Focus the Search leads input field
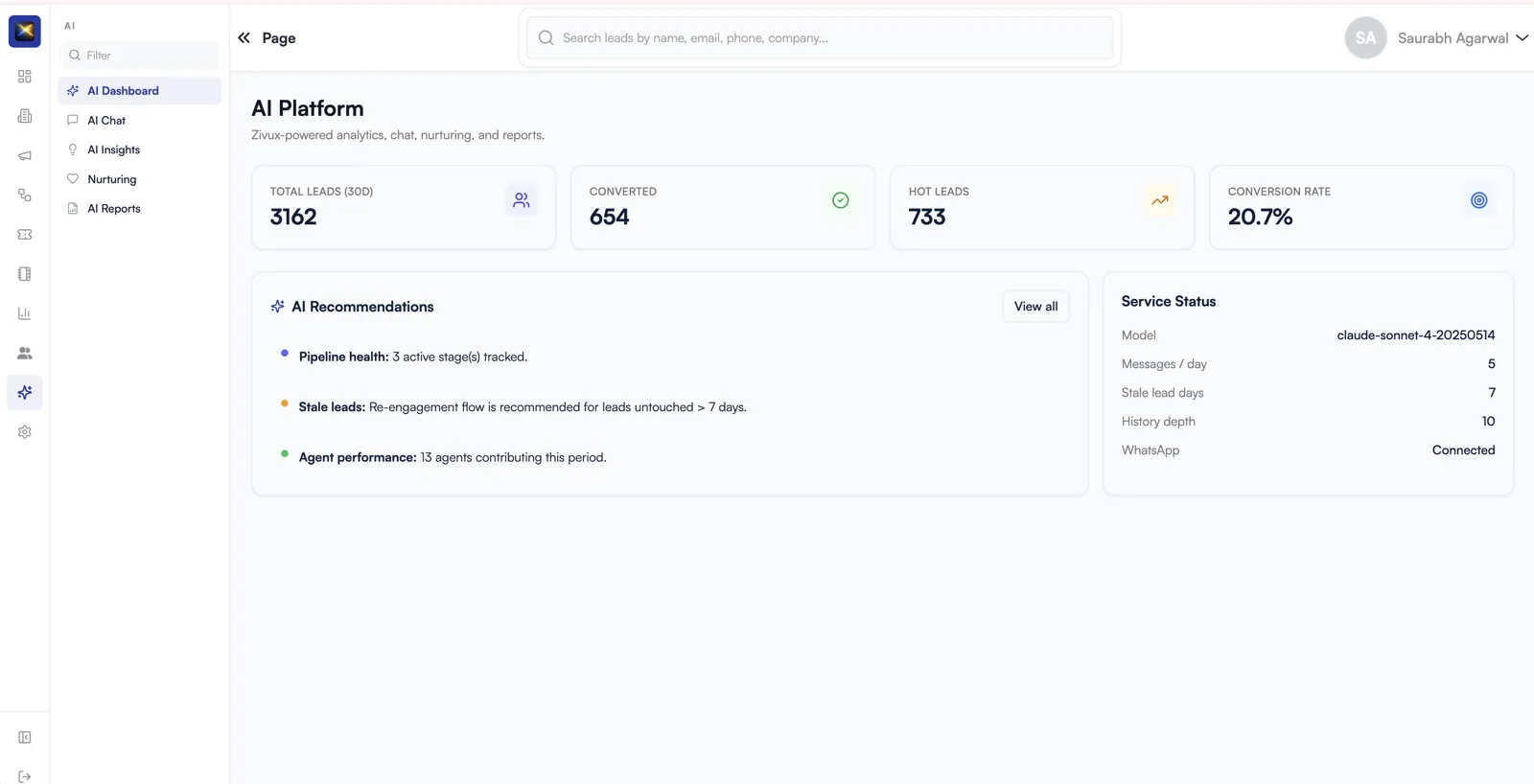This screenshot has height=784, width=1534. [x=820, y=38]
